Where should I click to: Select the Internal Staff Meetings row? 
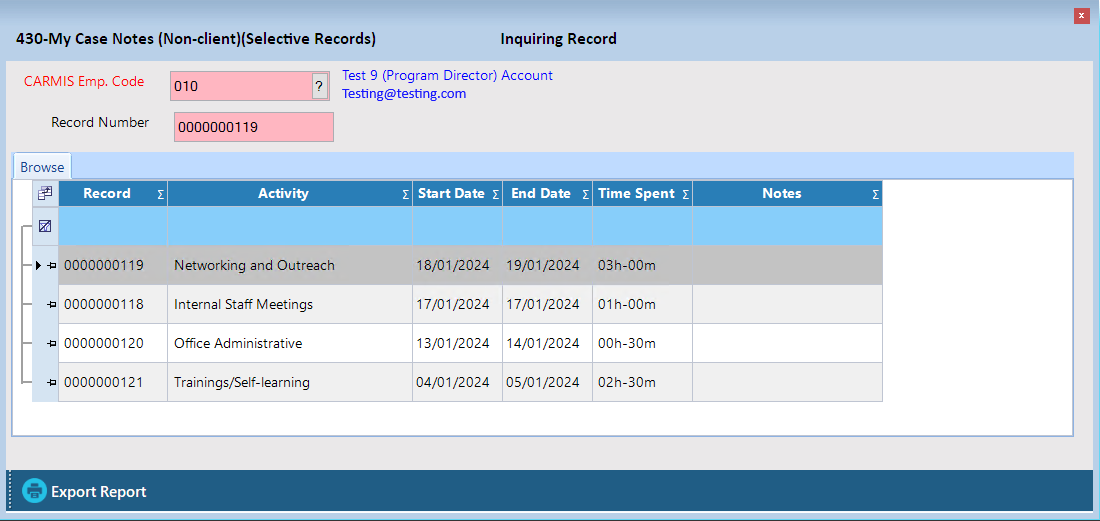[x=243, y=305]
